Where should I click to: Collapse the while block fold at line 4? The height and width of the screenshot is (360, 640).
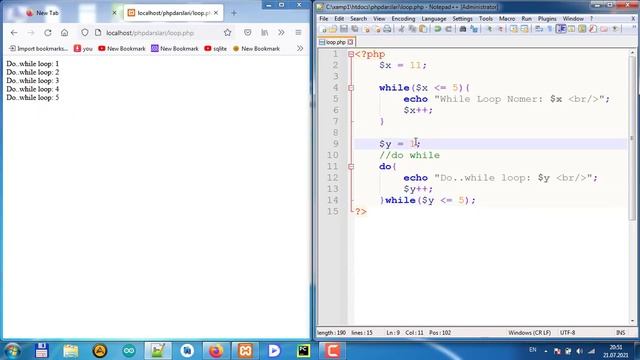tap(351, 88)
